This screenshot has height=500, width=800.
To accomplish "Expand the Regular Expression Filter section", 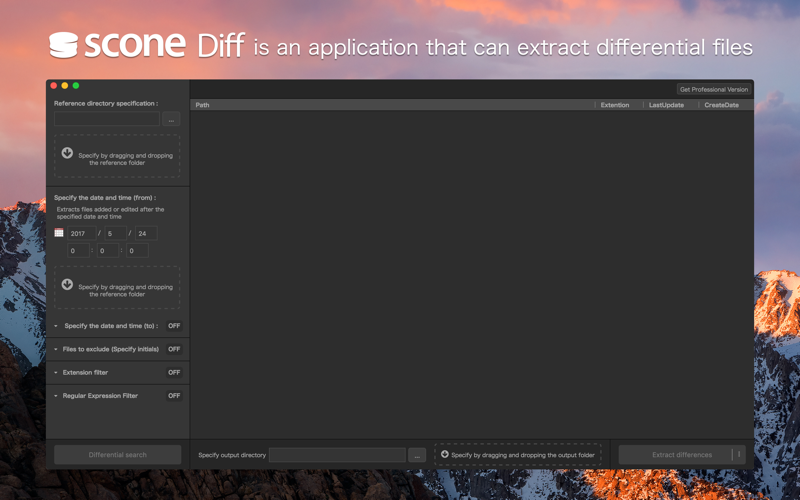I will point(56,396).
